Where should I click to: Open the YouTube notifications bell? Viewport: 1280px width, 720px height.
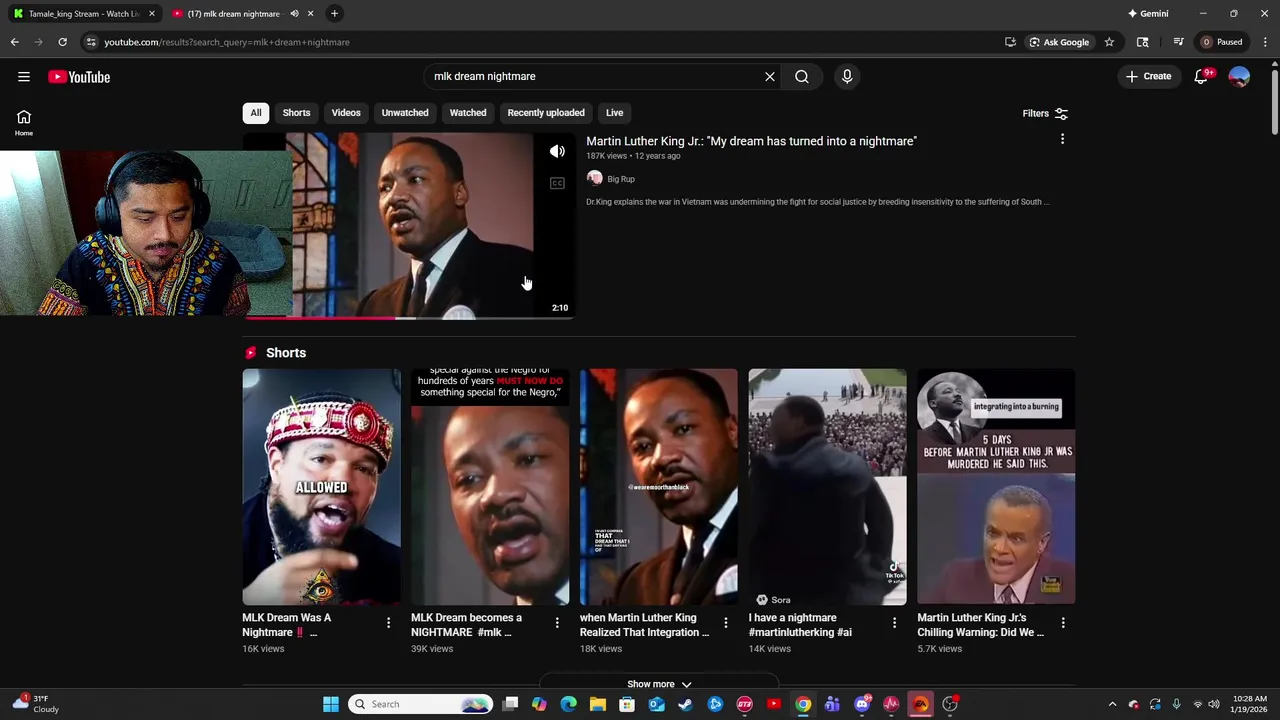pyautogui.click(x=1201, y=77)
